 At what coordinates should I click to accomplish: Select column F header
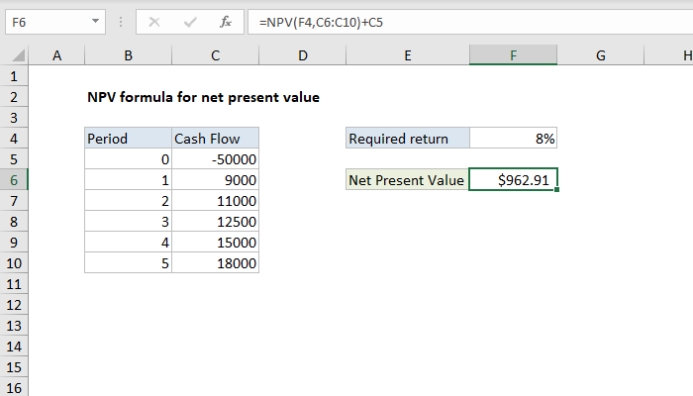(x=513, y=55)
